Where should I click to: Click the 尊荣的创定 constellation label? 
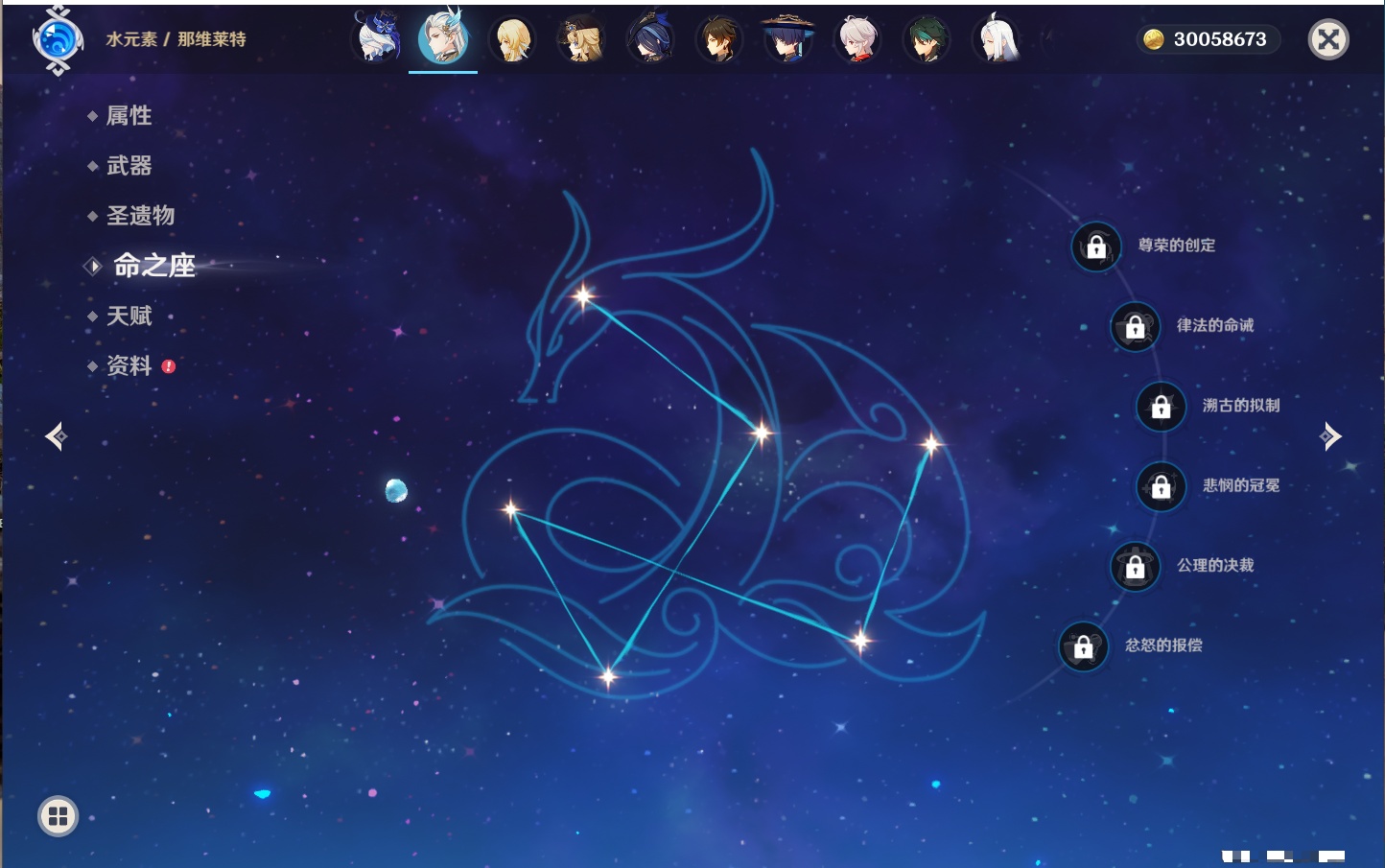[1176, 246]
